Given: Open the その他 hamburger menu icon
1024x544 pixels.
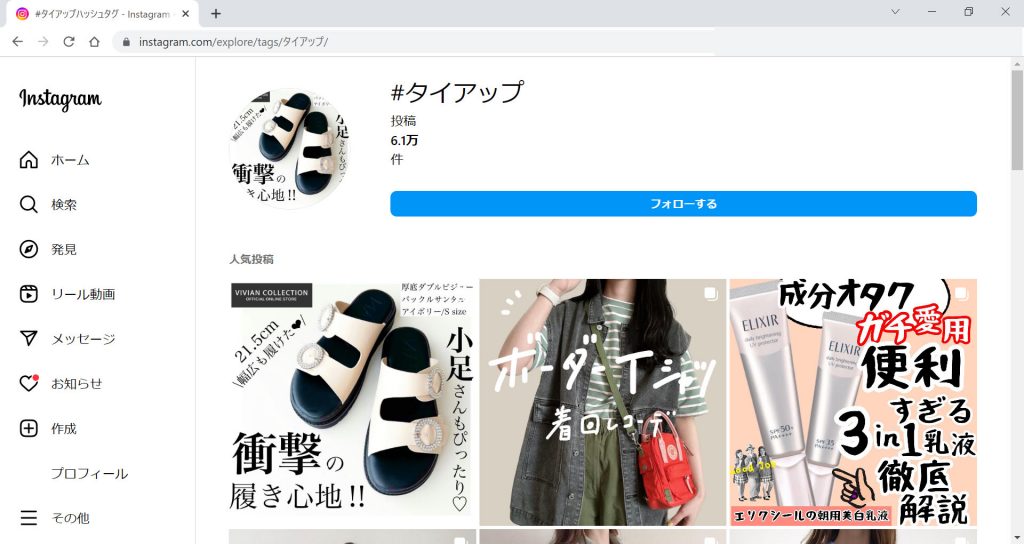Looking at the screenshot, I should pyautogui.click(x=29, y=518).
